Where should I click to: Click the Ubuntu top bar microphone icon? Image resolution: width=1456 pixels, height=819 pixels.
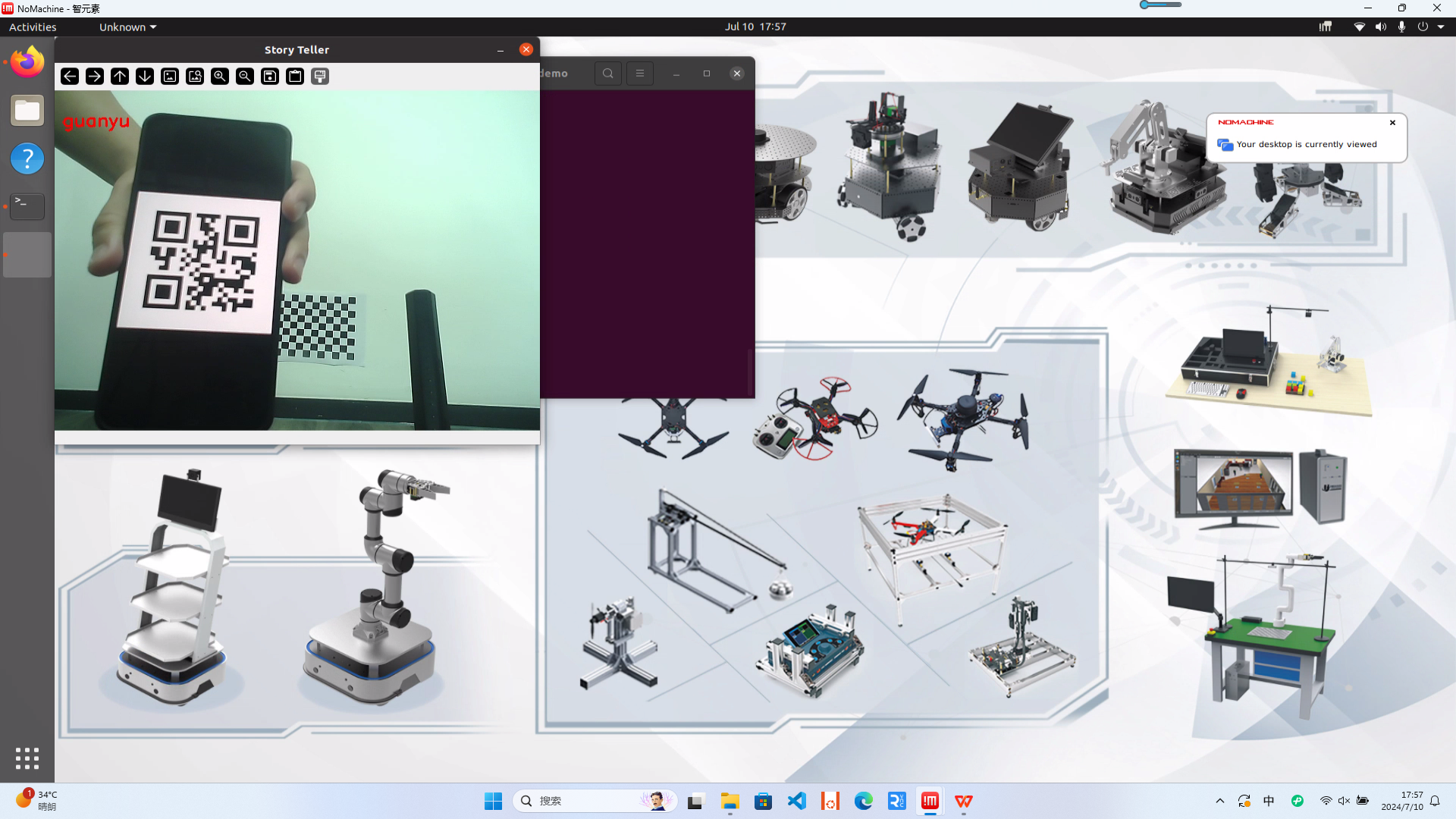(1401, 27)
